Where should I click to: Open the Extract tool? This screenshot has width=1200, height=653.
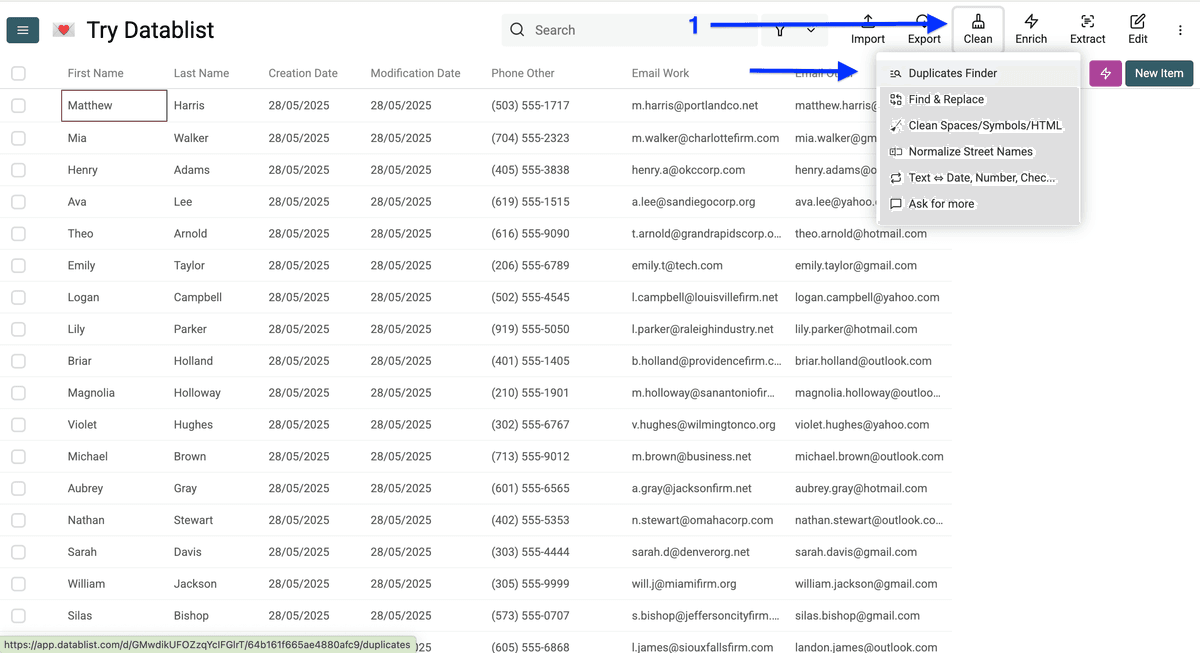(1087, 29)
